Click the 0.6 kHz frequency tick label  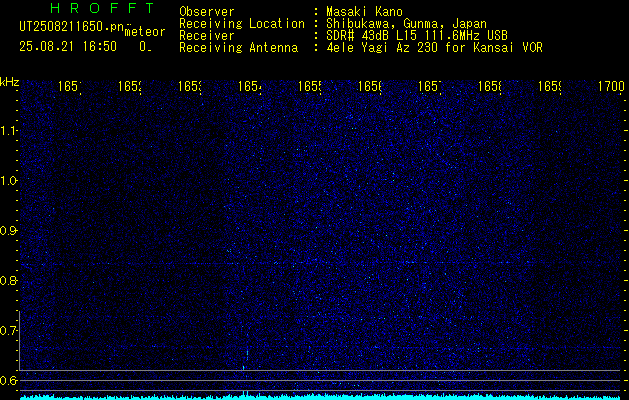8,380
